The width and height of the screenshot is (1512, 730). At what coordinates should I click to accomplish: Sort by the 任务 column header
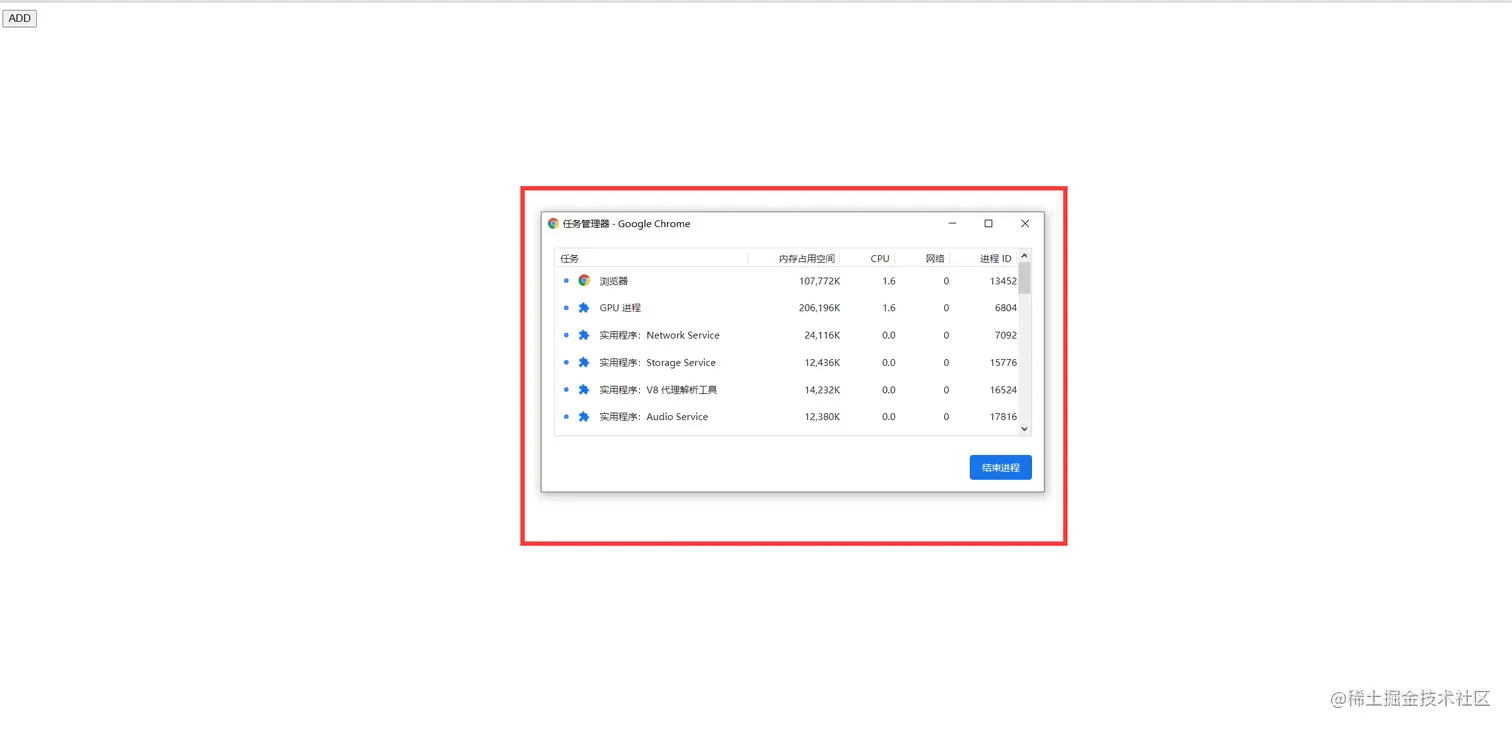tap(651, 258)
